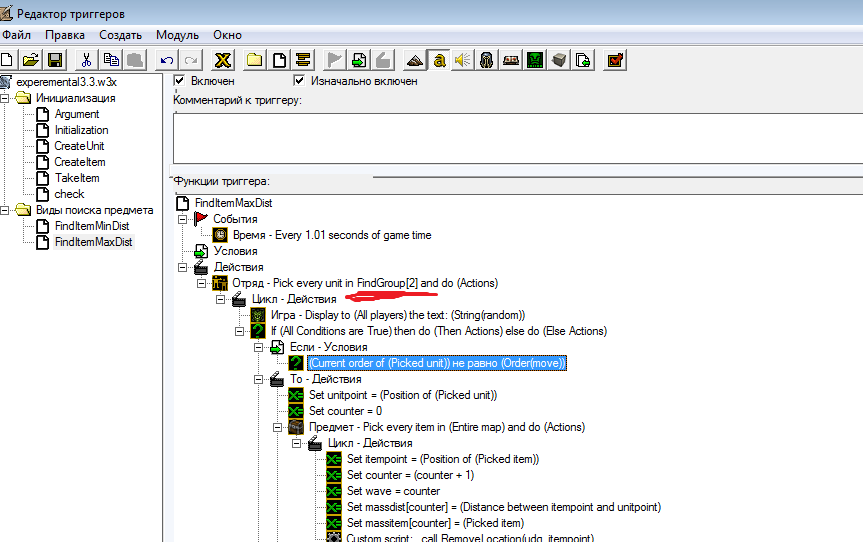Toggle the Изначально включен checkbox
This screenshot has width=863, height=542.
(x=299, y=81)
